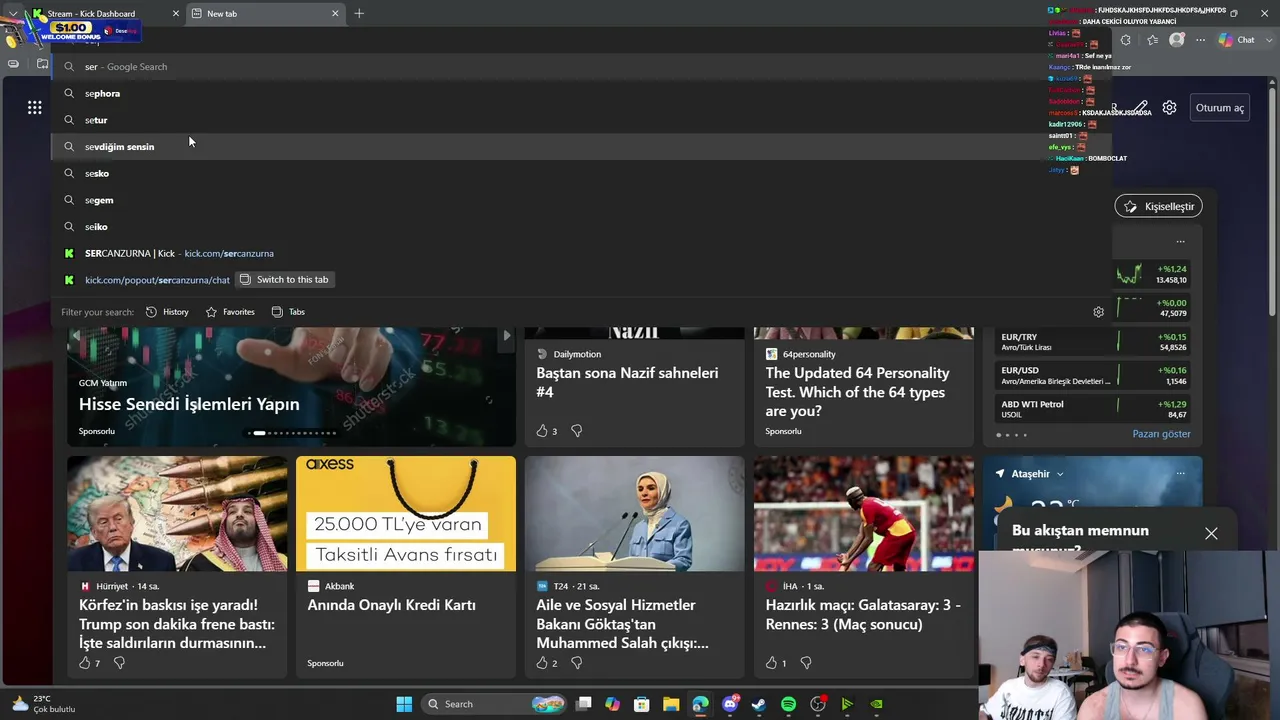Click the 'Switch to this tab' button
Image resolution: width=1280 pixels, height=720 pixels.
point(284,280)
